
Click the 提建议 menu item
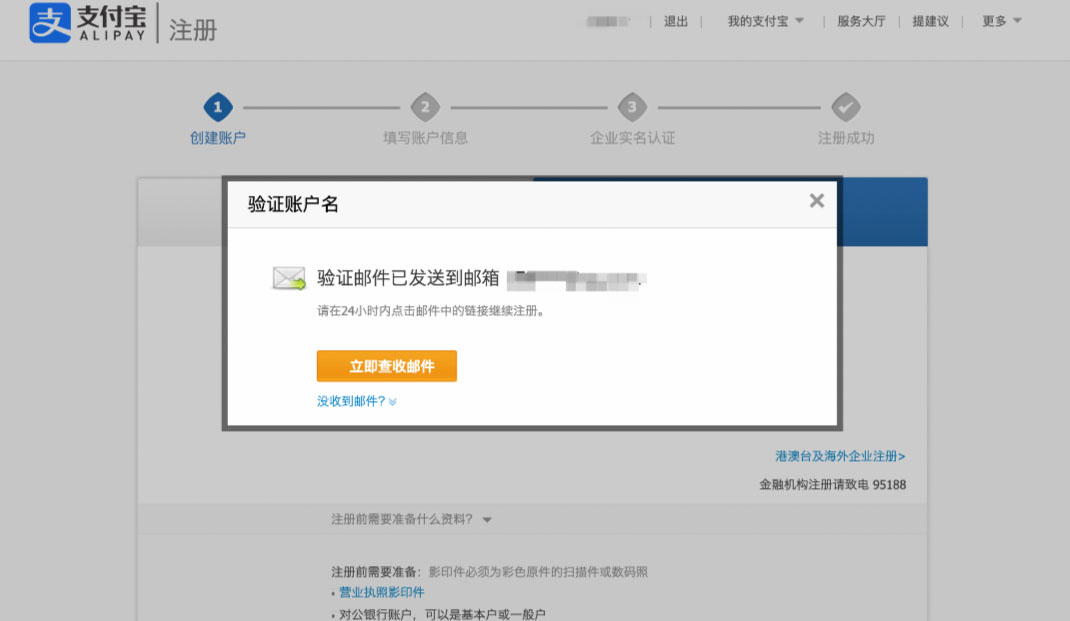(x=929, y=20)
